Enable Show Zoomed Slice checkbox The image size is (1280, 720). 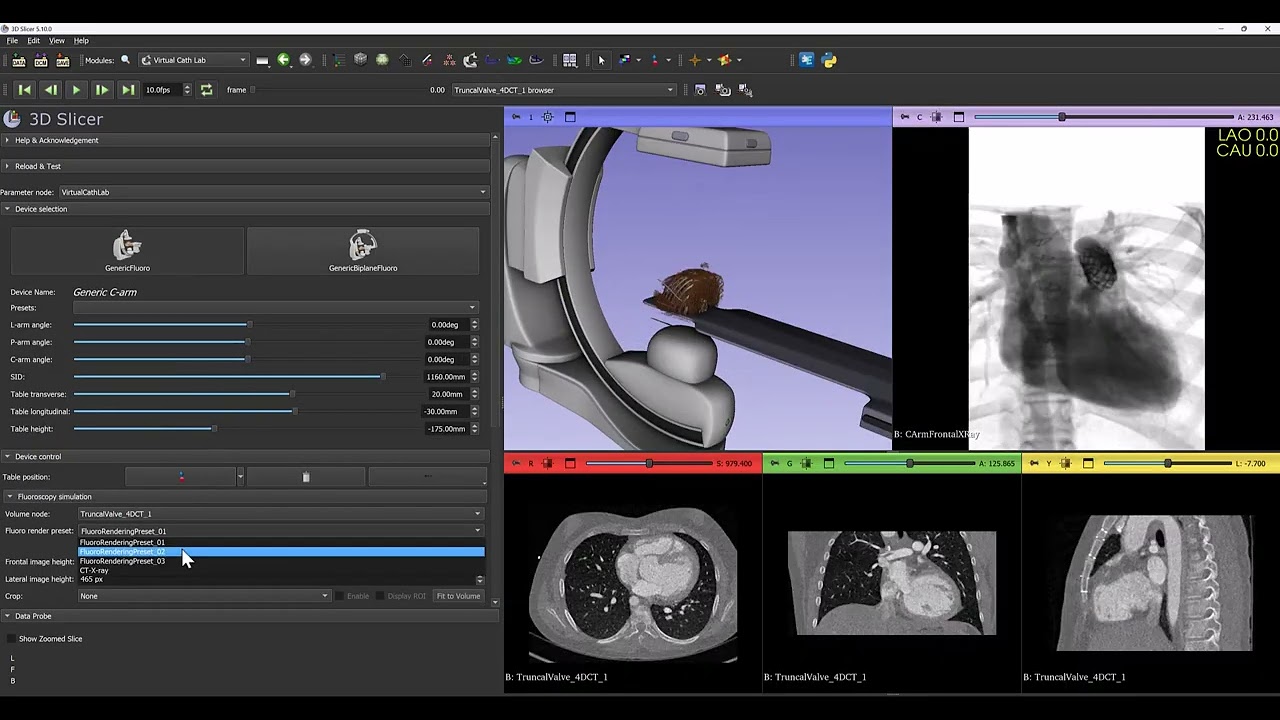pos(12,639)
